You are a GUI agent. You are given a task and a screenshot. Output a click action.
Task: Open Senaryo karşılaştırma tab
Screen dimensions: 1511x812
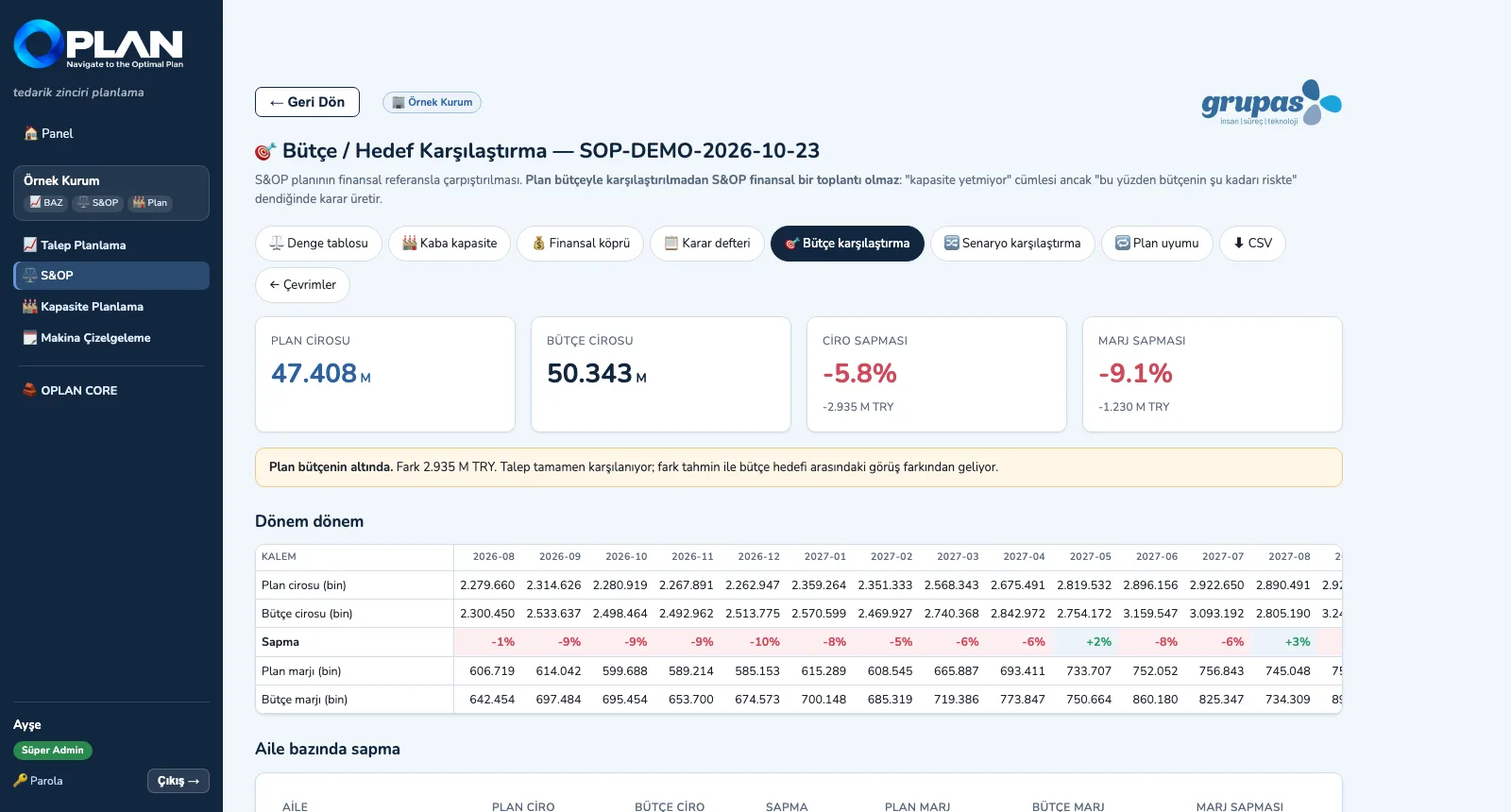(x=1012, y=244)
